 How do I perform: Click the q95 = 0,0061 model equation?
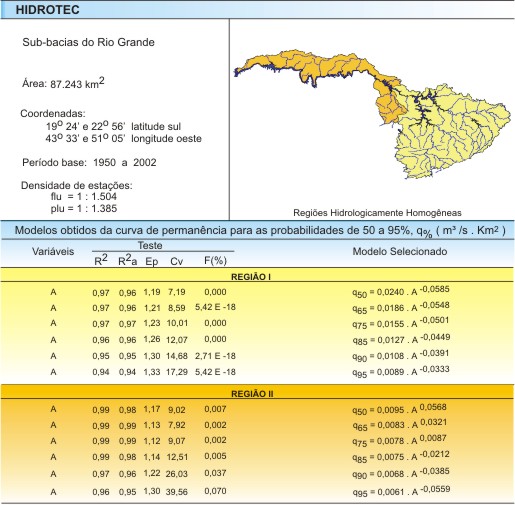coord(401,491)
